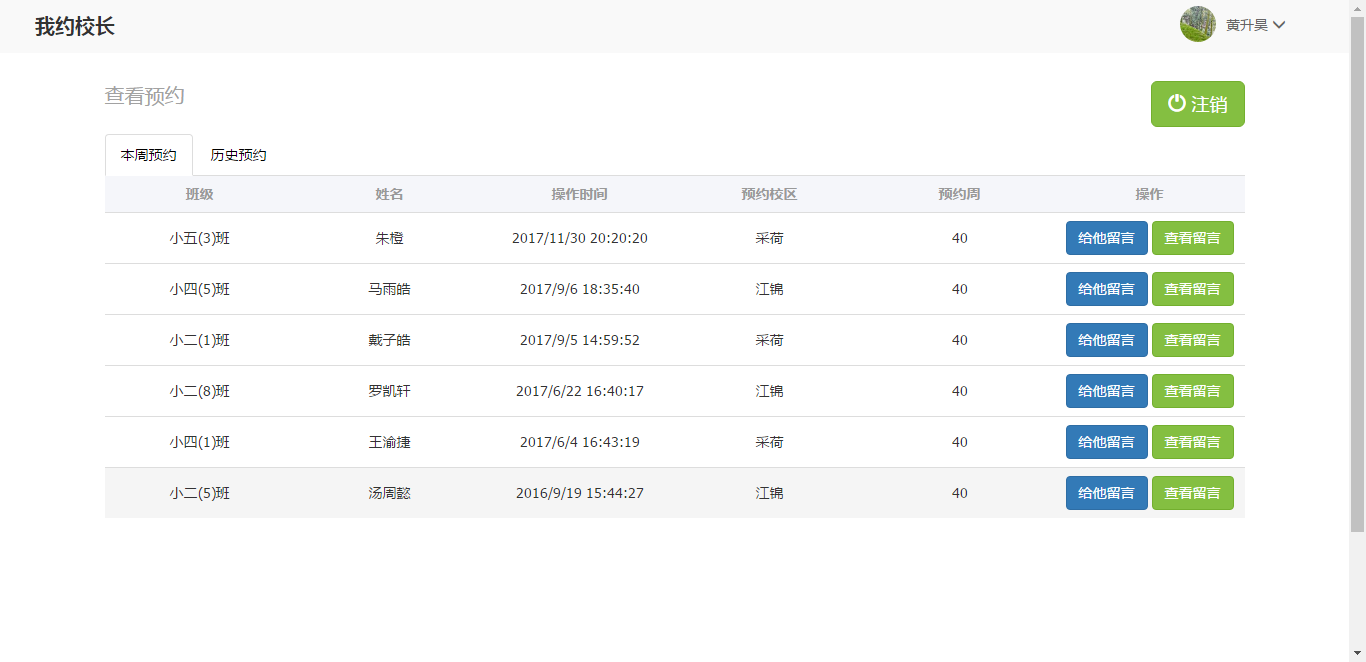Click 给他留言 for 王渝捷

pos(1106,442)
